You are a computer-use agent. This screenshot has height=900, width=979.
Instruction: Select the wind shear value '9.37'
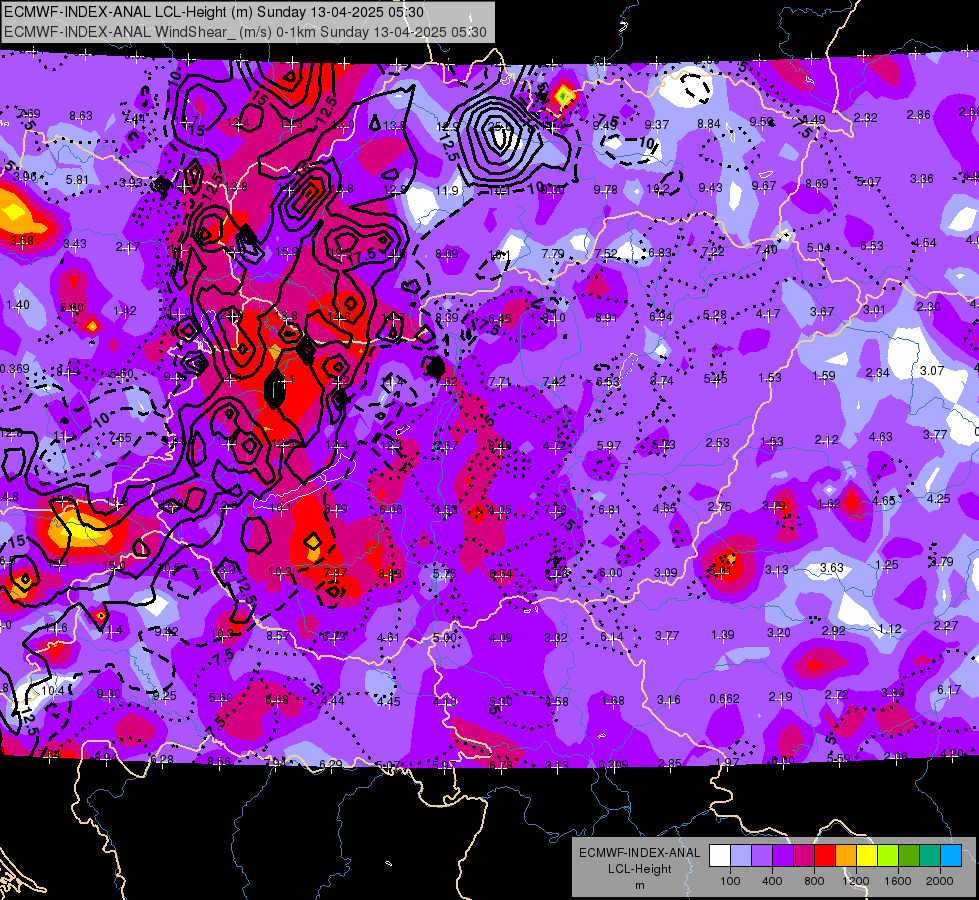(x=657, y=125)
